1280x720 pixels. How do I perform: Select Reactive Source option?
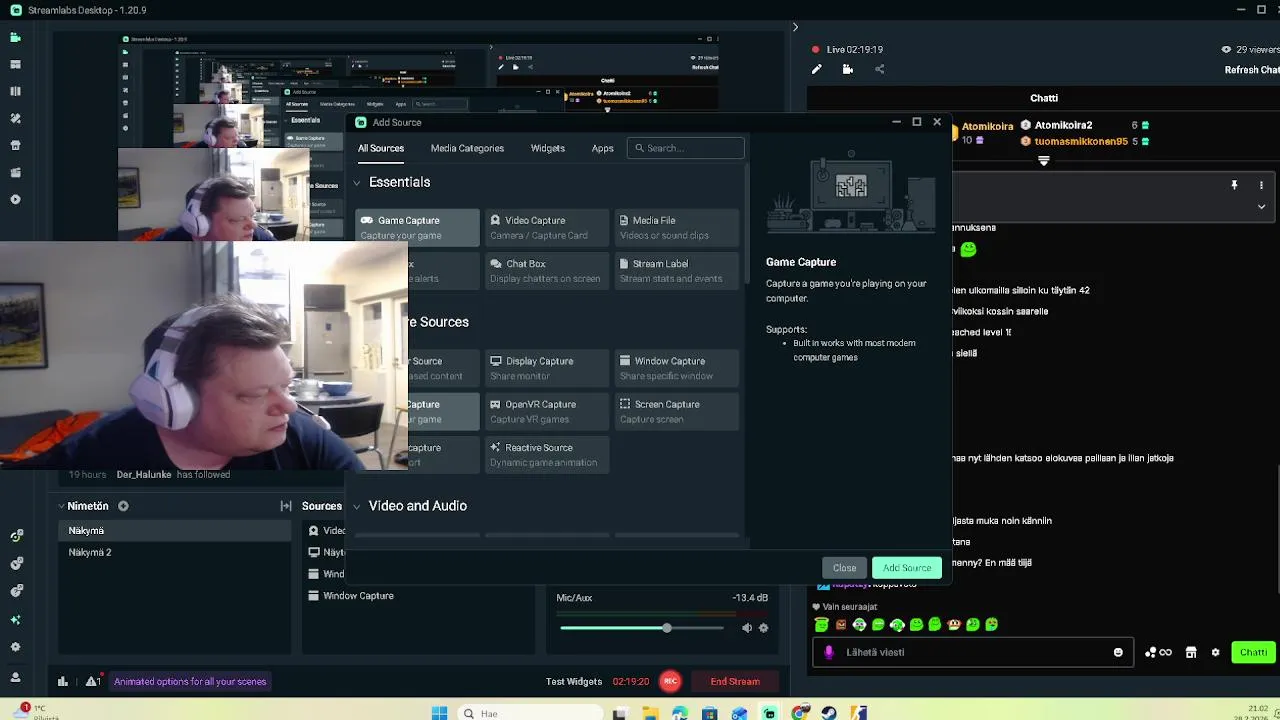pyautogui.click(x=547, y=455)
